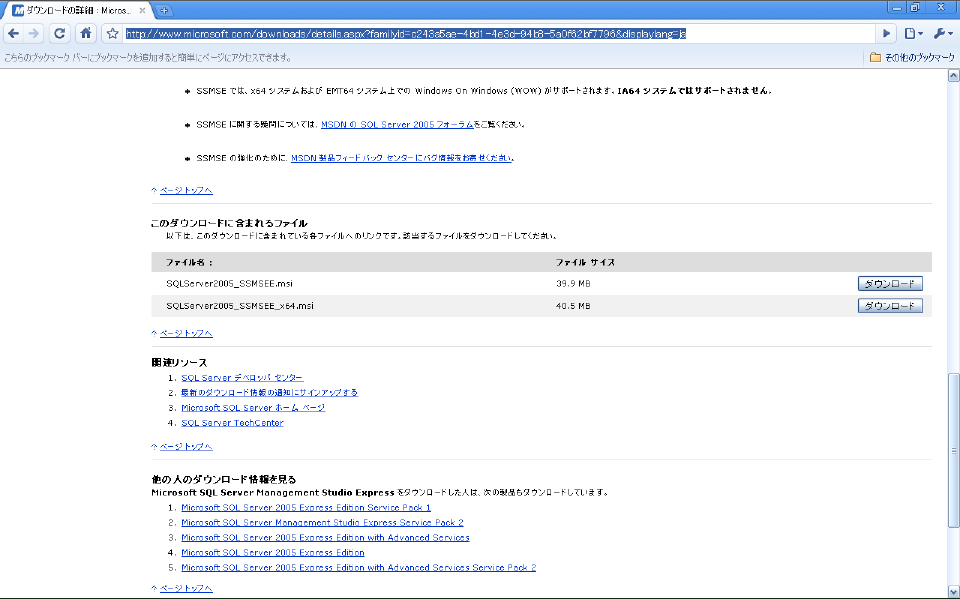Download SQLServer2005_SSMSEE_x64.msi file
Screen dimensions: 960x599
890,306
